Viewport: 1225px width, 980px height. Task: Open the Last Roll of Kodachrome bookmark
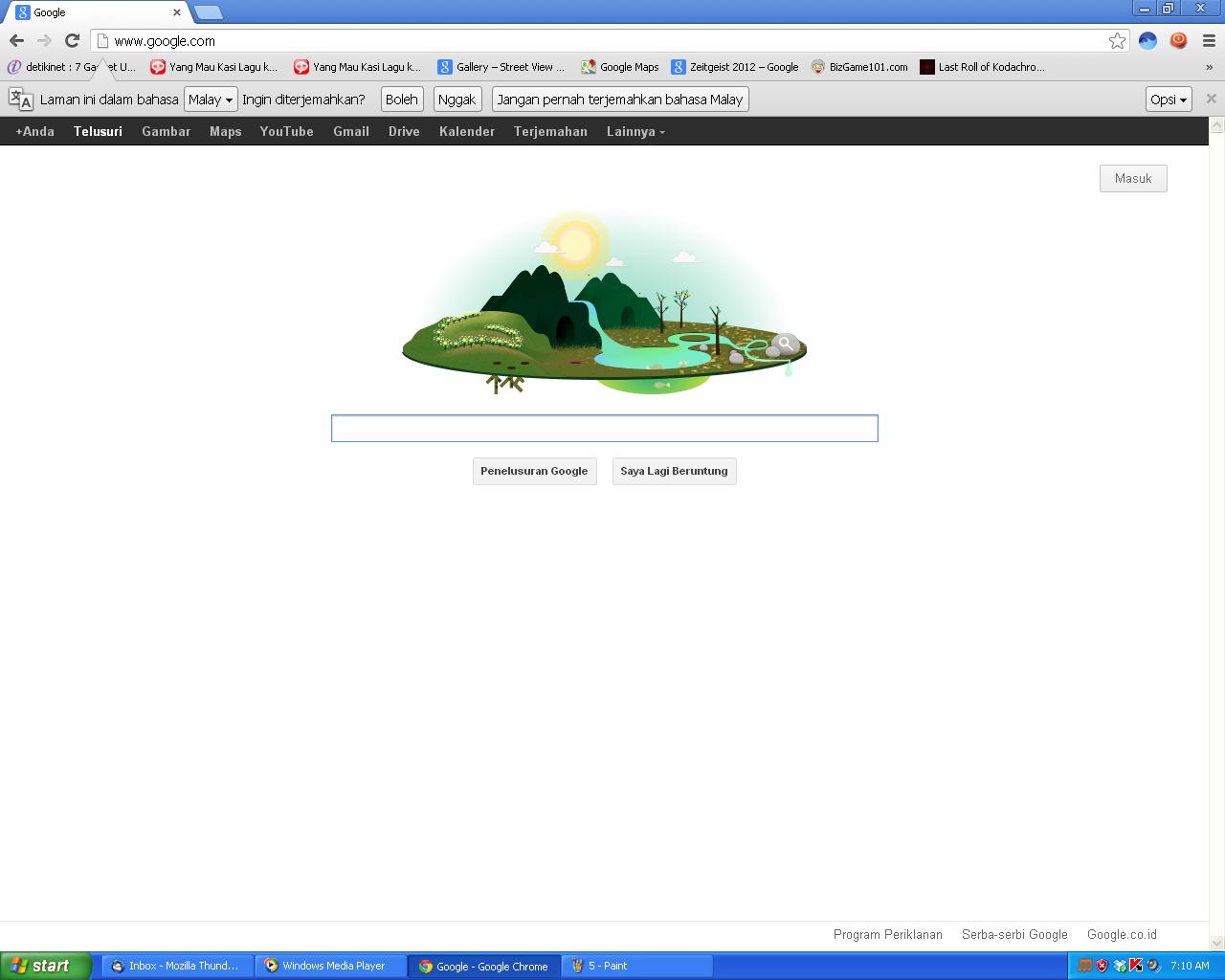[x=982, y=67]
